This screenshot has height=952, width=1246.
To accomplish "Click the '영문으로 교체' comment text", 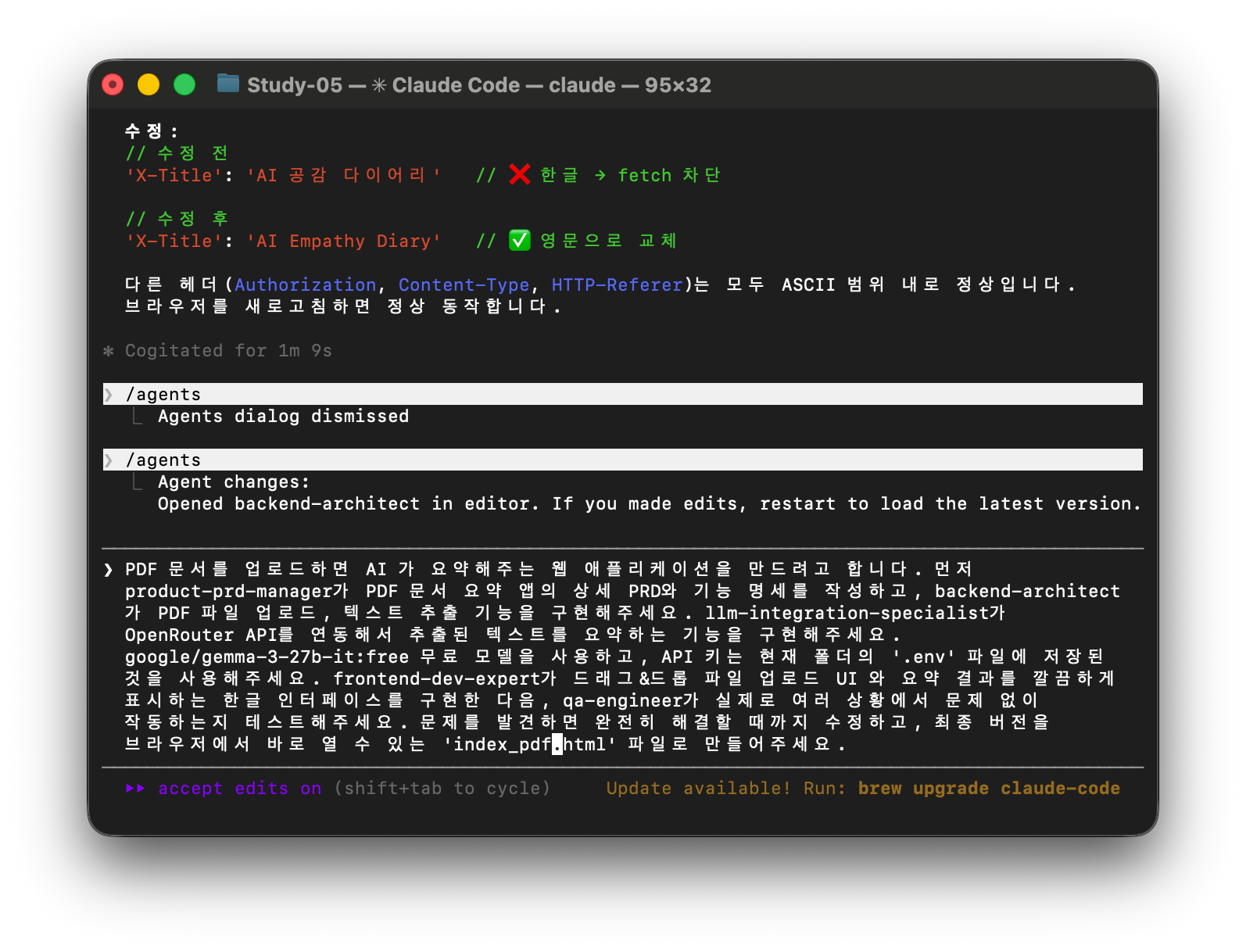I will click(609, 241).
